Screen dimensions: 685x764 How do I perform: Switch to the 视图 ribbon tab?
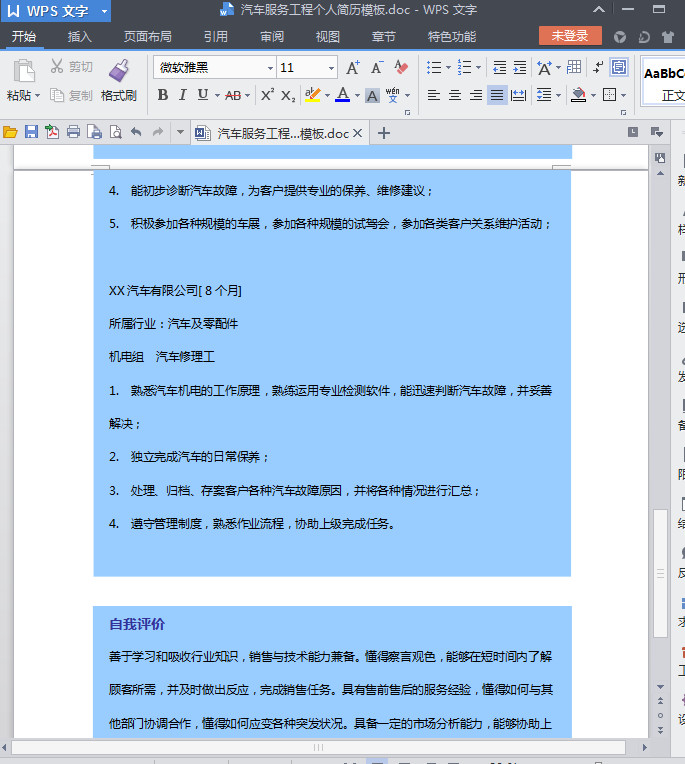327,37
